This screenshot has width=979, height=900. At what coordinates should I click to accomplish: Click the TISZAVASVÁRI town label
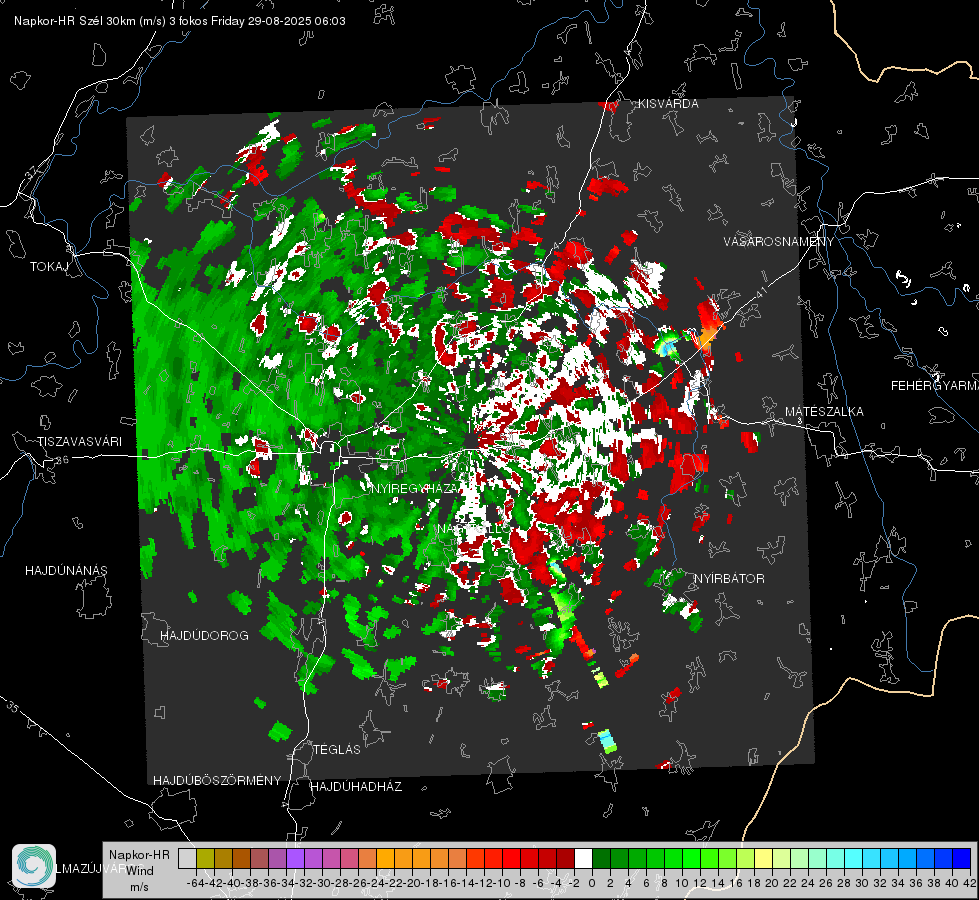point(79,442)
